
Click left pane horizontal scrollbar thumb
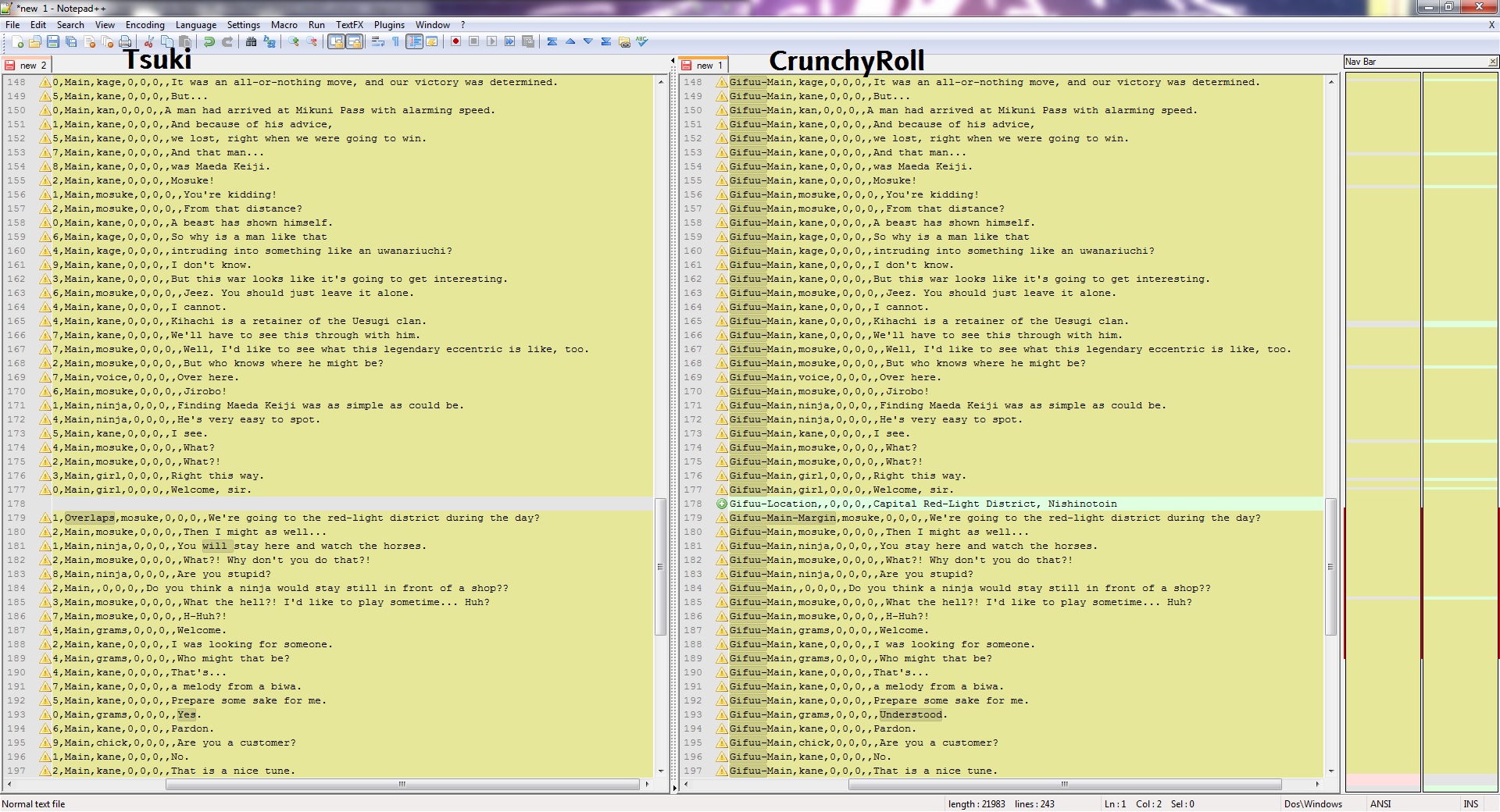[402, 784]
